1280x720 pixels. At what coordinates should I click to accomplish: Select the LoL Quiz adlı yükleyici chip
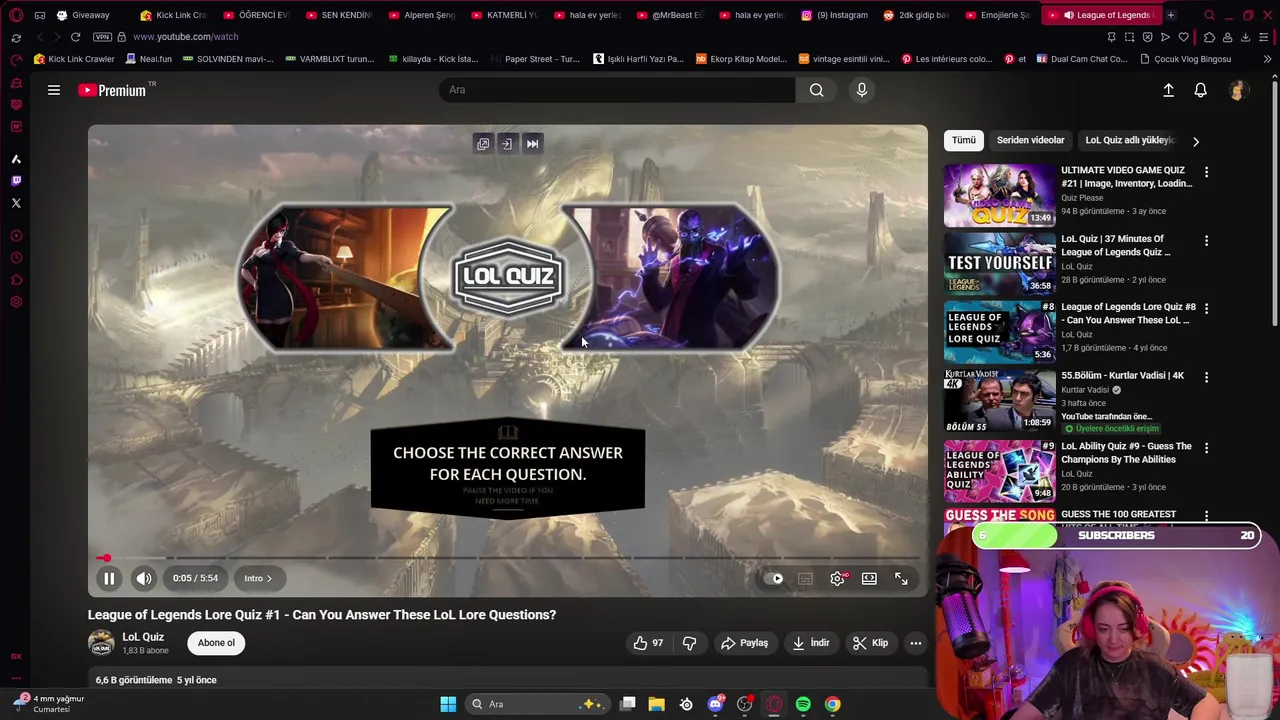[1129, 140]
